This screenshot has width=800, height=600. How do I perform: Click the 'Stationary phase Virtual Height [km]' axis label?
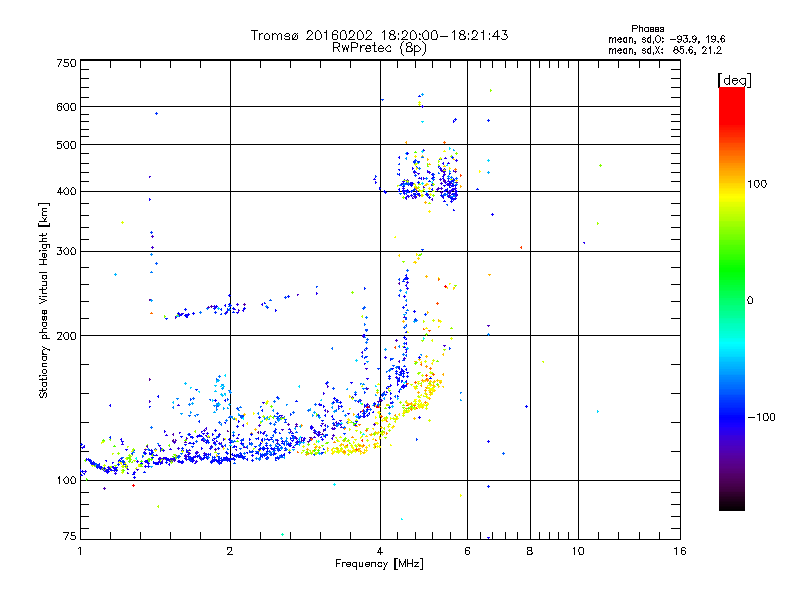[x=44, y=301]
